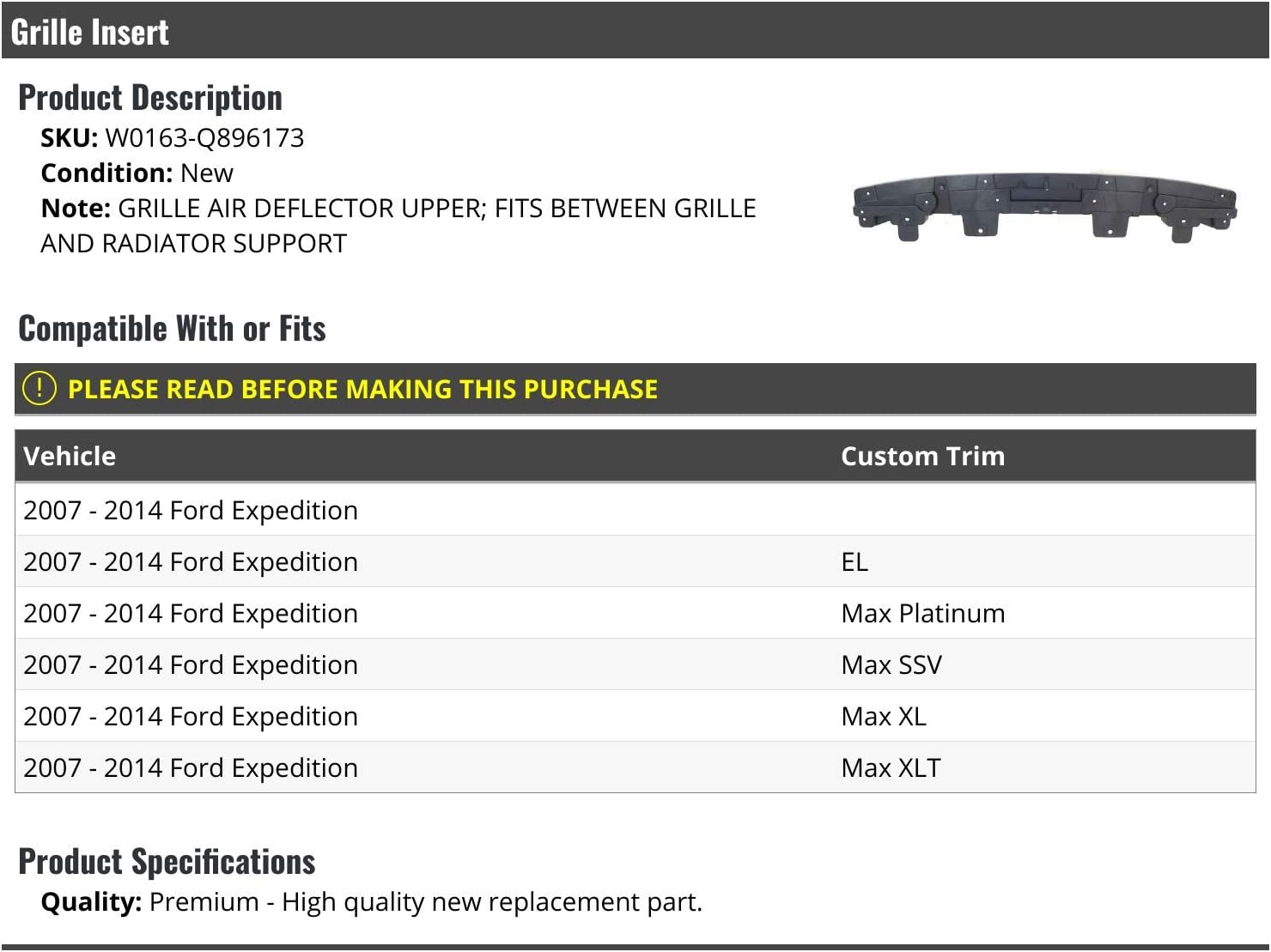Click the Quality: Premium description line

coord(371,902)
